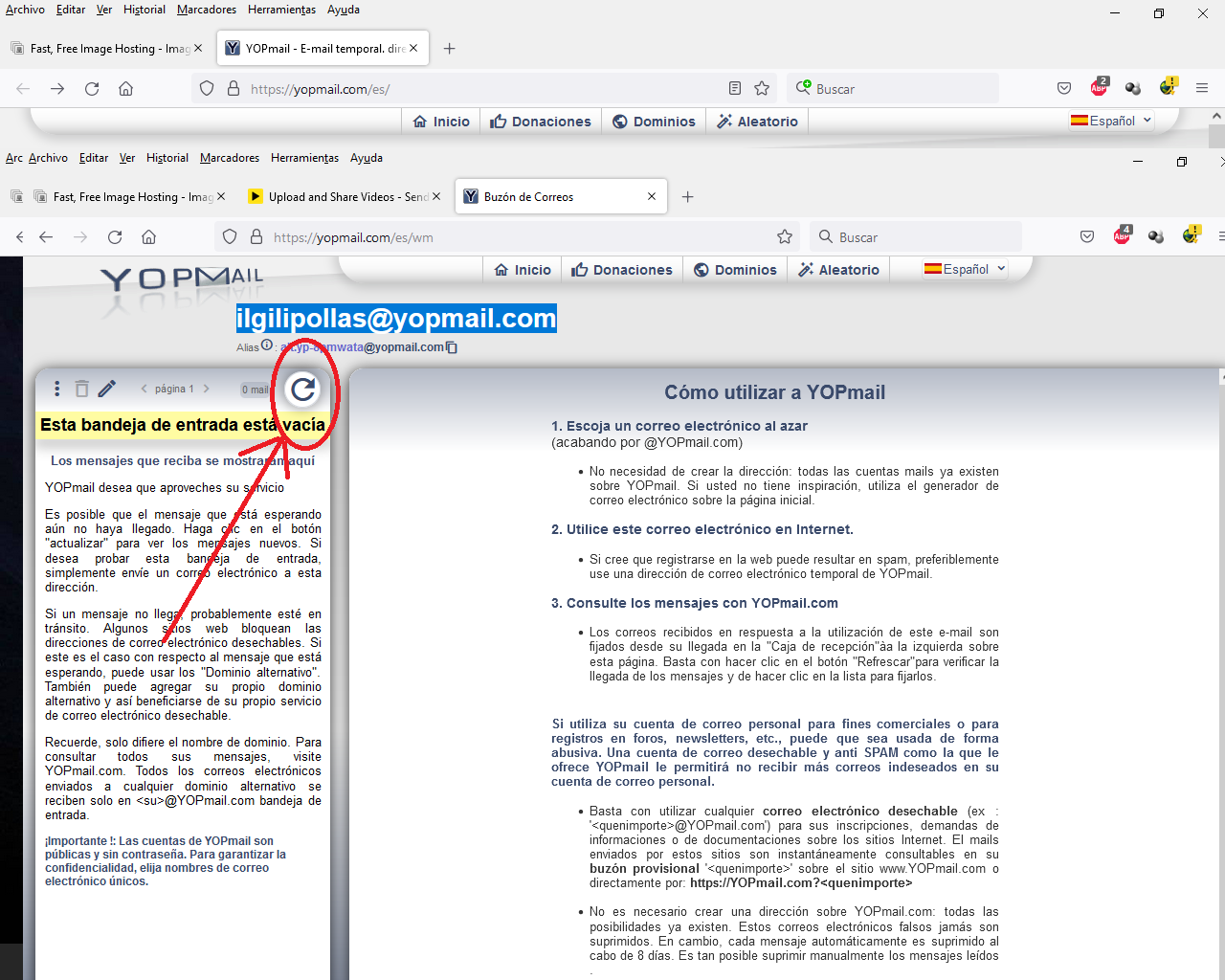Copy the alias address with copy icon
Image resolution: width=1225 pixels, height=980 pixels.
tap(452, 347)
